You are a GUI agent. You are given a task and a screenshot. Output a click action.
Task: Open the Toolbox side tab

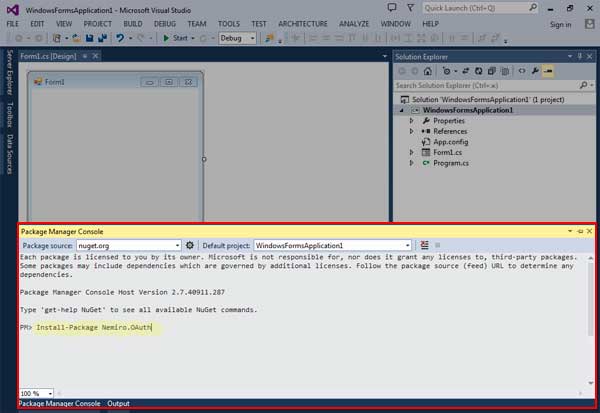pos(10,114)
